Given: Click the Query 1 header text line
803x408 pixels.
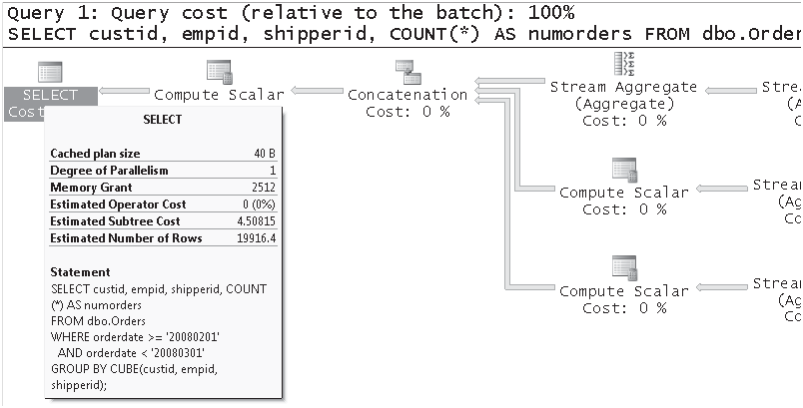Looking at the screenshot, I should pyautogui.click(x=292, y=13).
